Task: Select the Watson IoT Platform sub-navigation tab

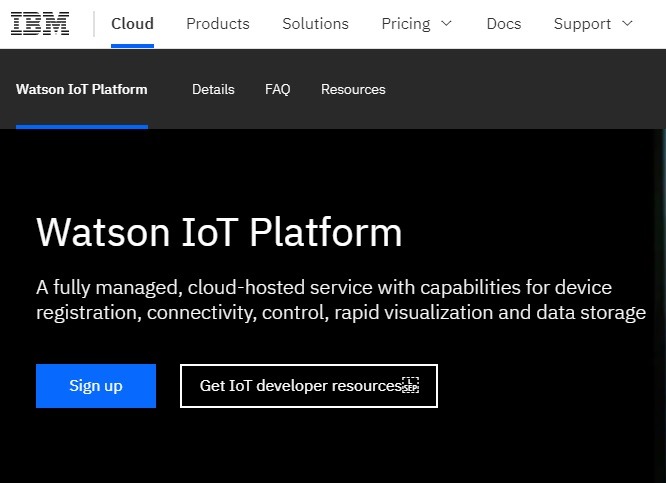Action: pos(82,89)
